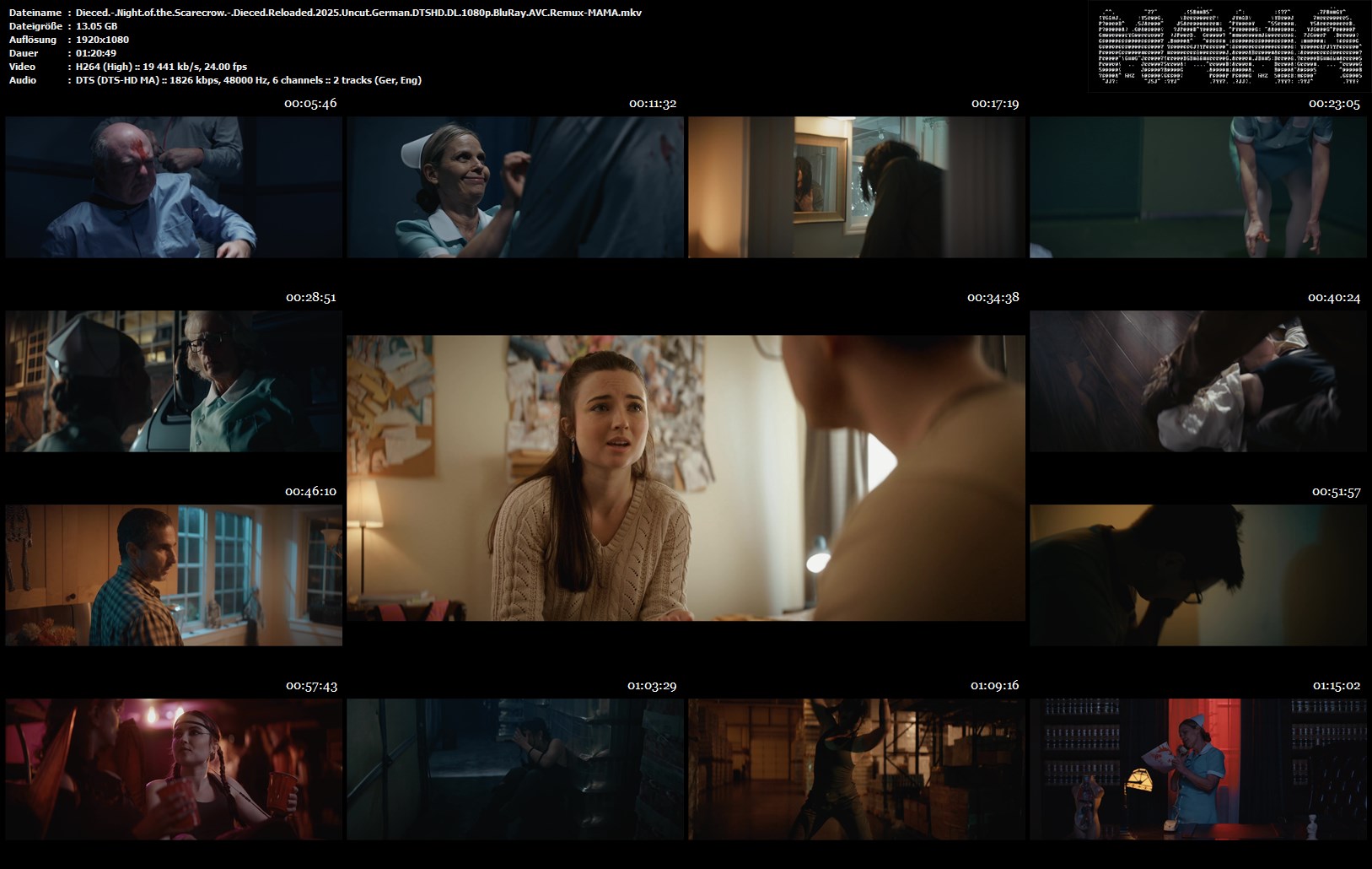
Task: Select the nurse frame thumbnail at 00:11:32
Action: (515, 187)
